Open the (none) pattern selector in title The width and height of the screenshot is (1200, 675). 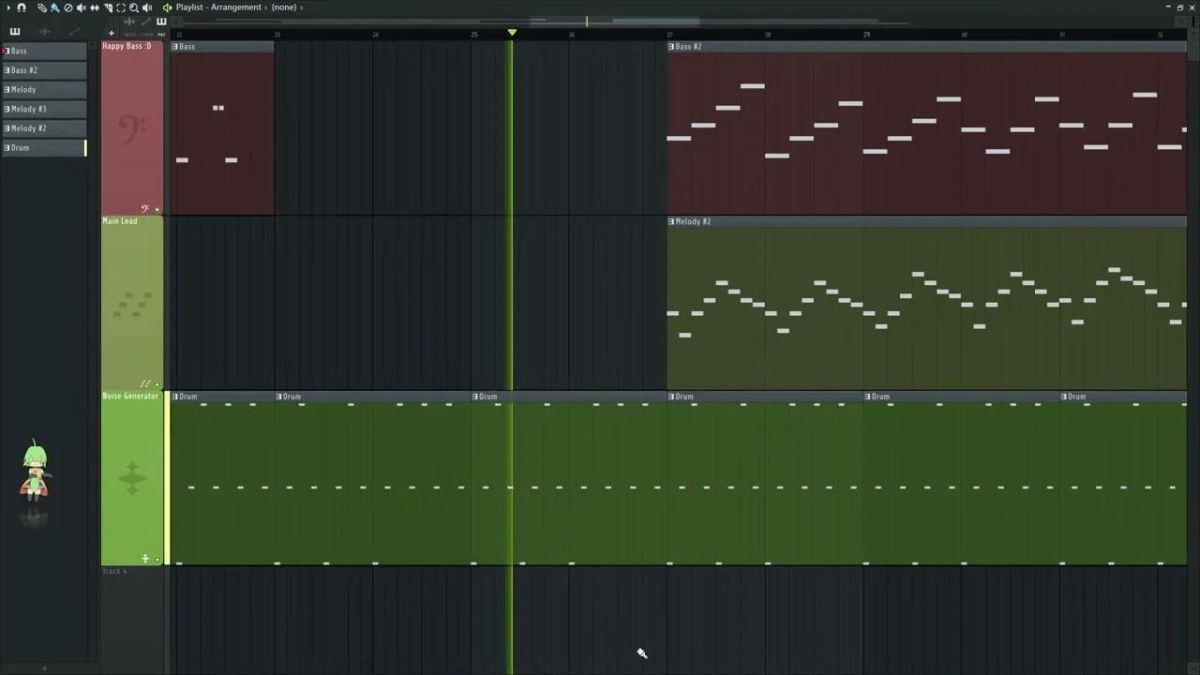point(284,7)
